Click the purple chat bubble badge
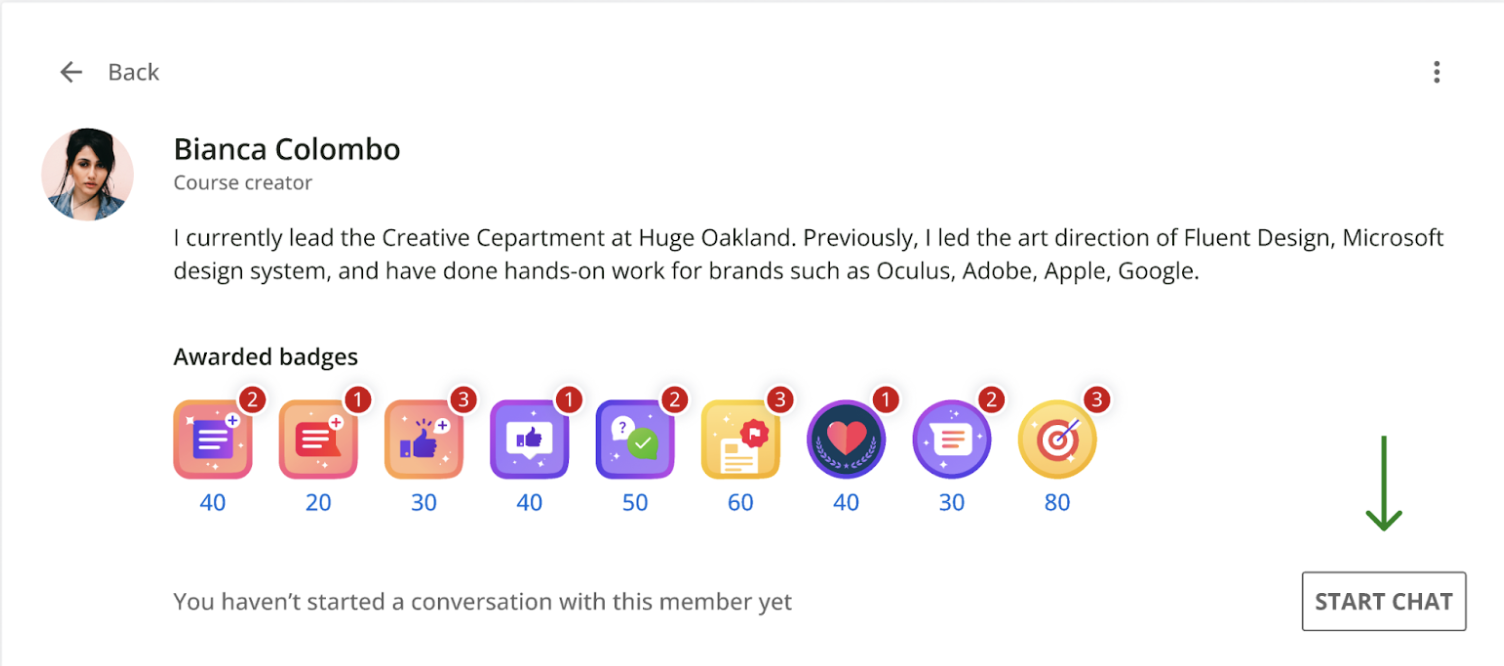1504x666 pixels. click(952, 440)
